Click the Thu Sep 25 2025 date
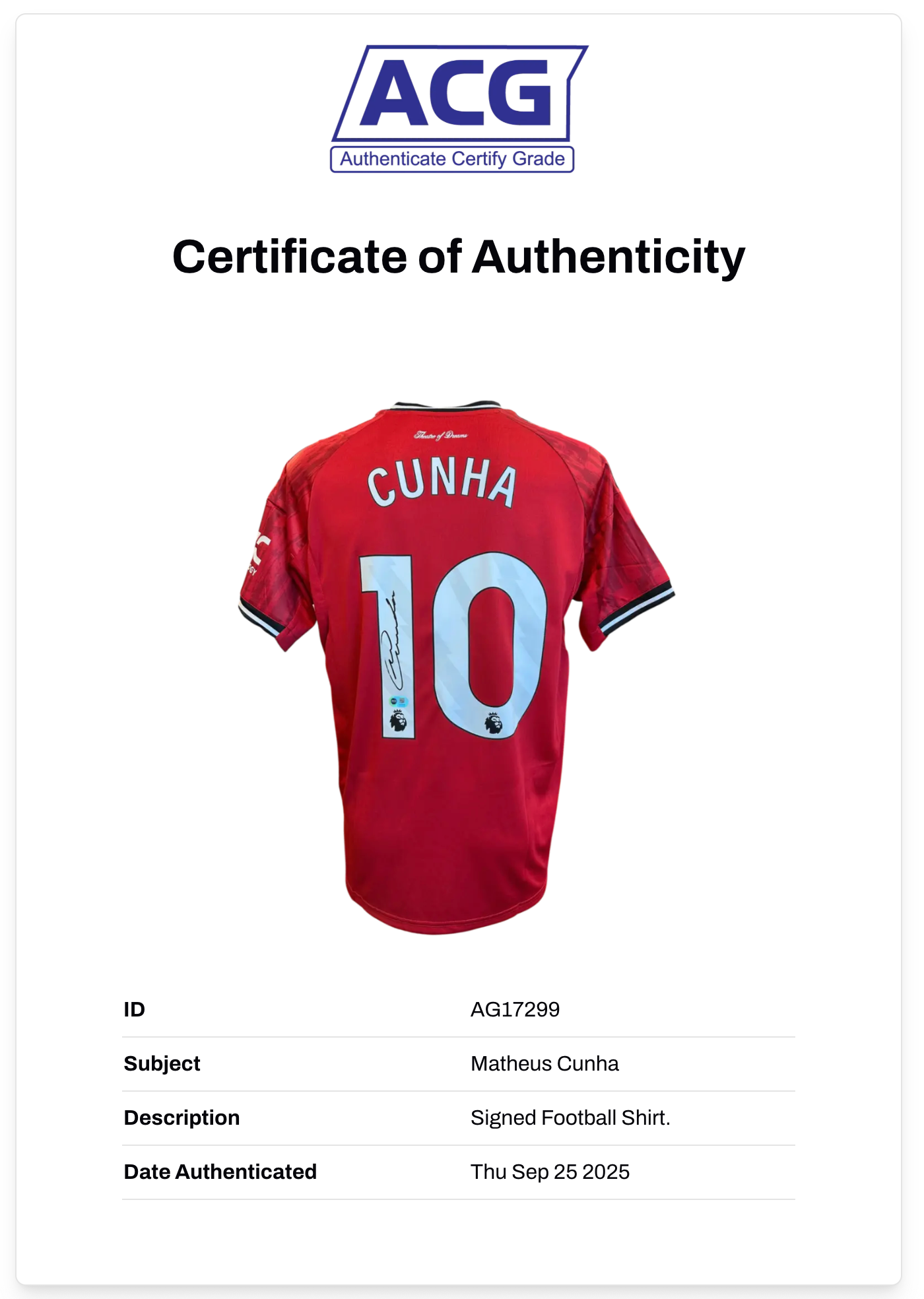Image resolution: width=924 pixels, height=1299 pixels. tap(550, 1172)
